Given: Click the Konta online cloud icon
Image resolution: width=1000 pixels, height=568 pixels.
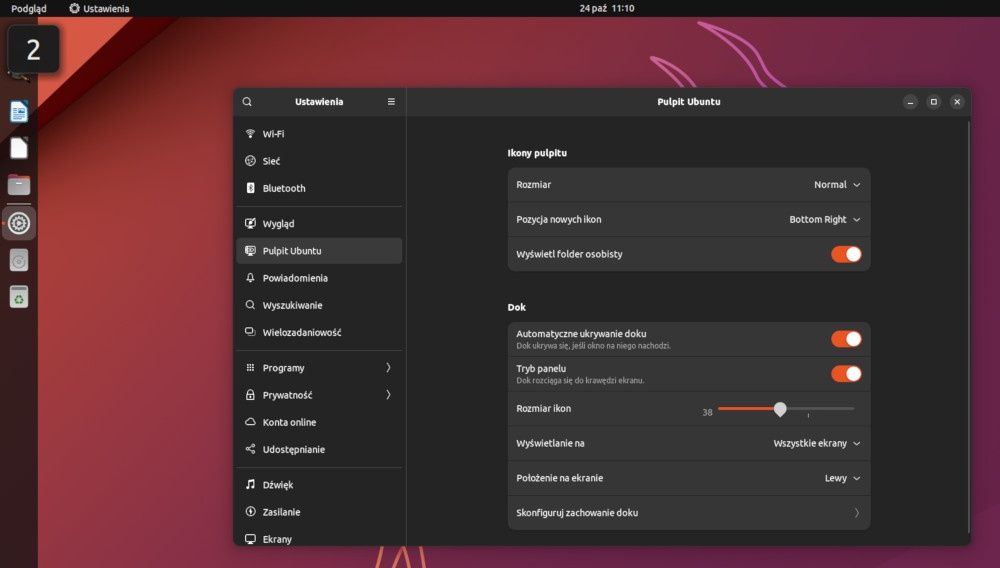Looking at the screenshot, I should click(250, 422).
